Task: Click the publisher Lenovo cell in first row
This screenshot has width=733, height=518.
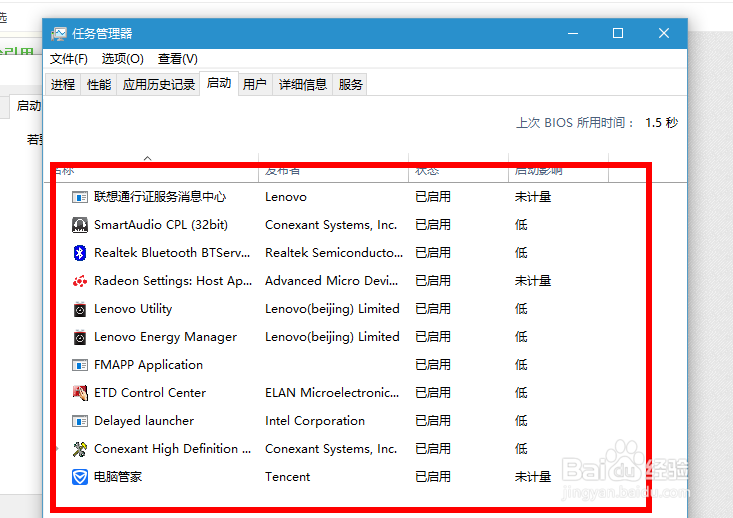Action: pyautogui.click(x=286, y=197)
